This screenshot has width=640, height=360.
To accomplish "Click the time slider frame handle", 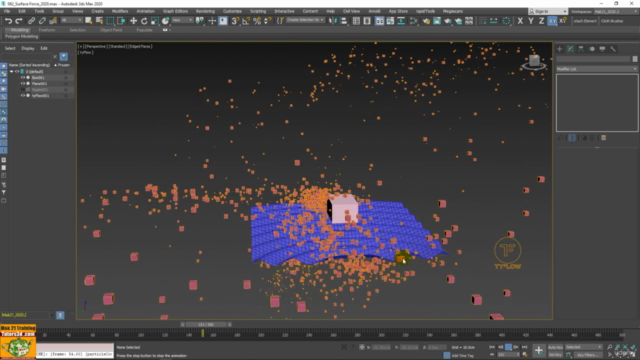I will pyautogui.click(x=206, y=324).
